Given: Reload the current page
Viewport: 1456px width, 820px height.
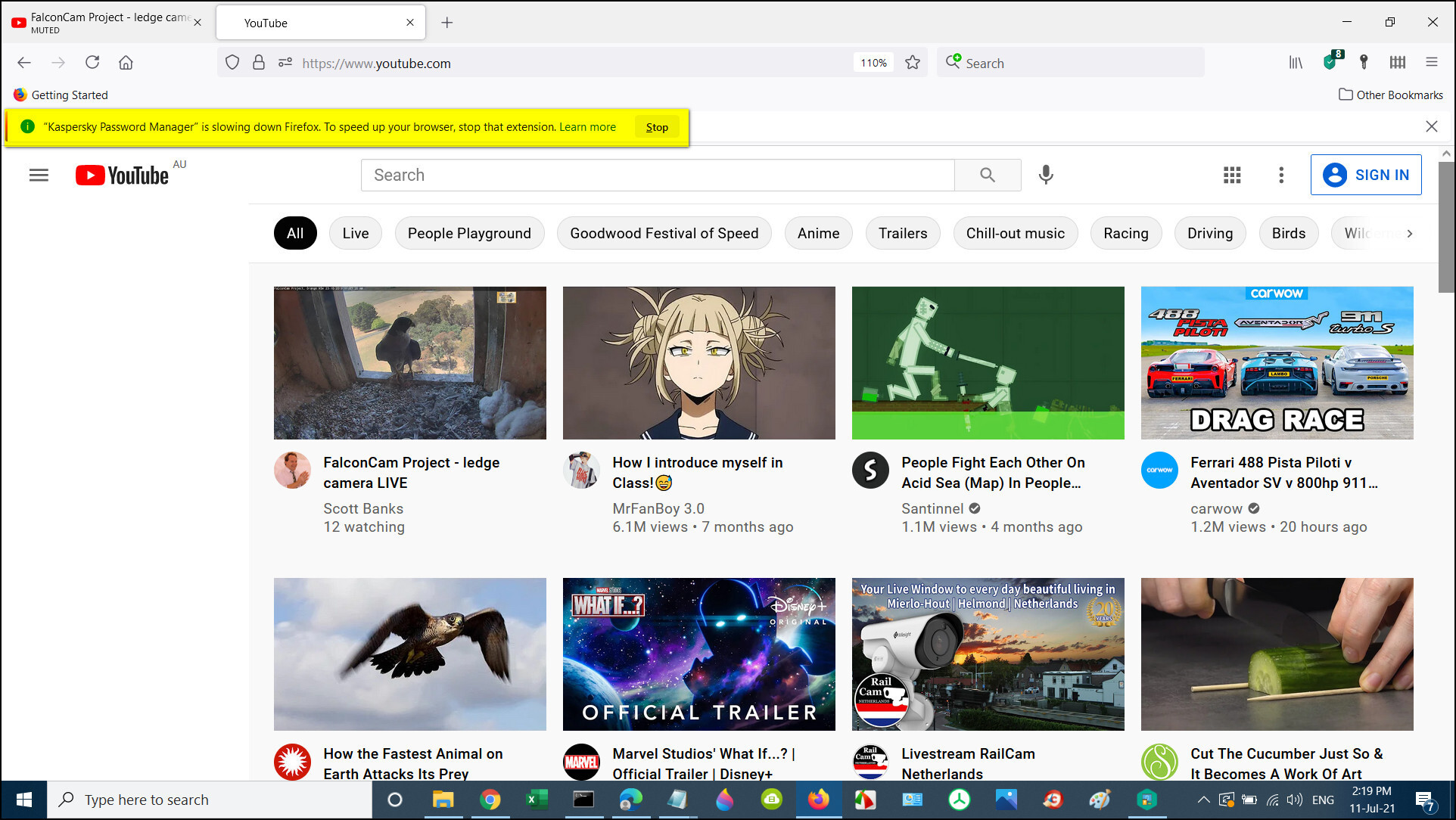Looking at the screenshot, I should 92,63.
